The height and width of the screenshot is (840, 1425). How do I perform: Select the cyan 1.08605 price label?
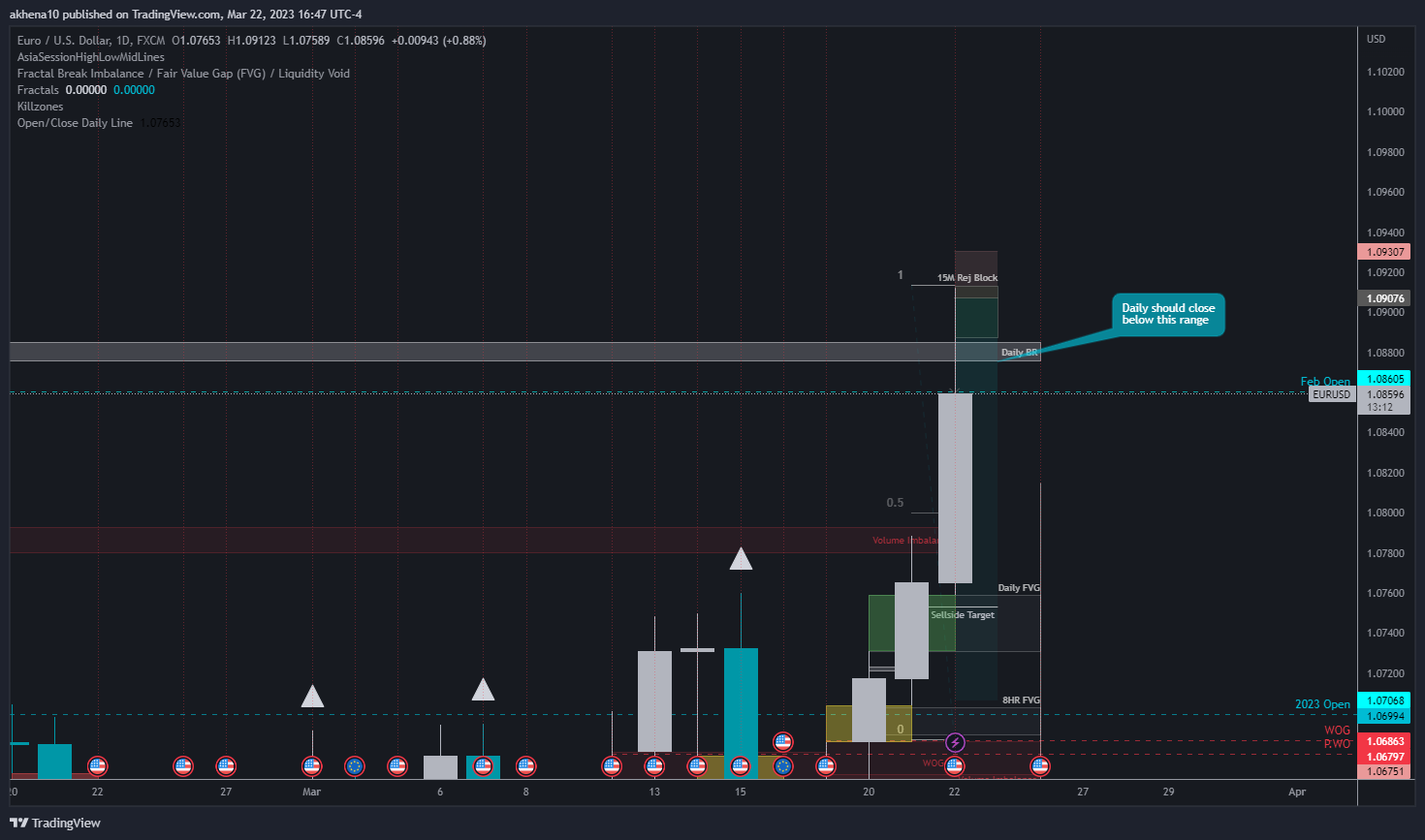coord(1385,379)
